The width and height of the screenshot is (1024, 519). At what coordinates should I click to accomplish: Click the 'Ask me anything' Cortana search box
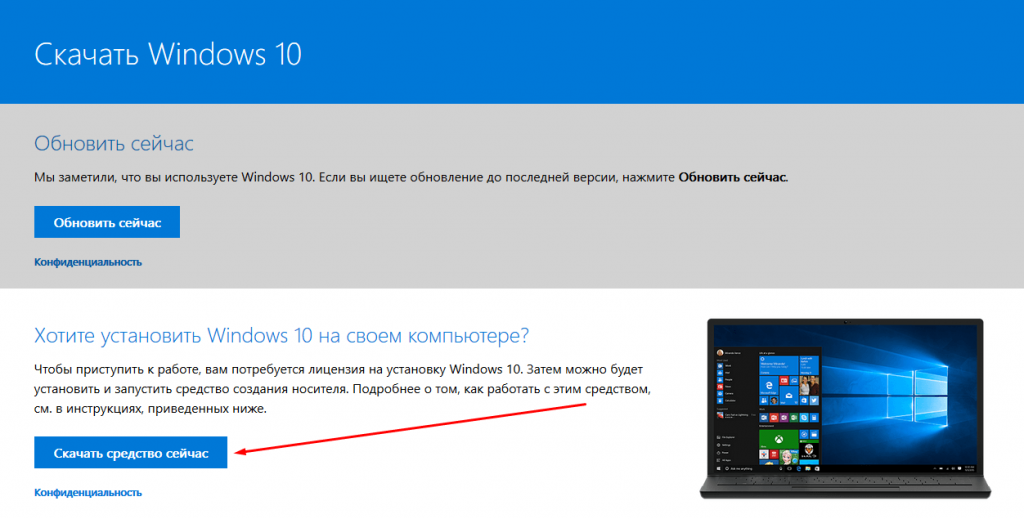pyautogui.click(x=741, y=468)
